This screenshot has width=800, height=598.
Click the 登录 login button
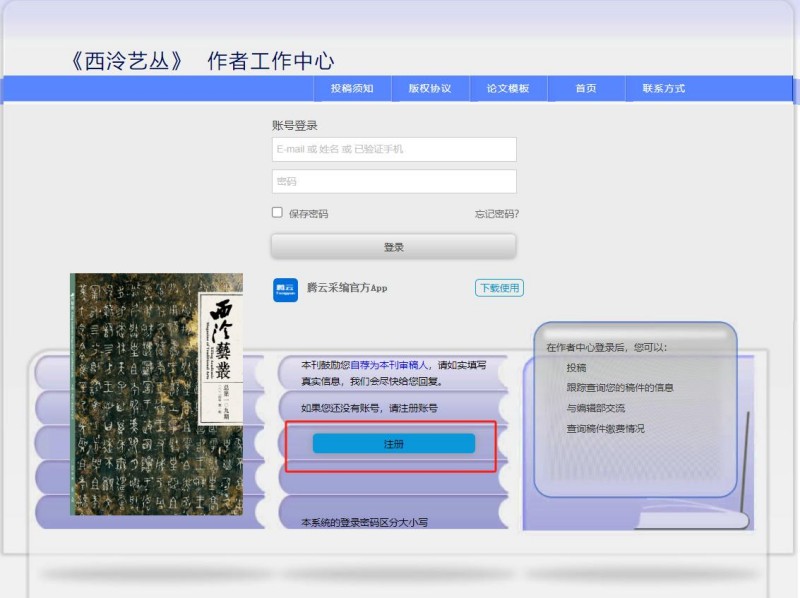pos(394,247)
